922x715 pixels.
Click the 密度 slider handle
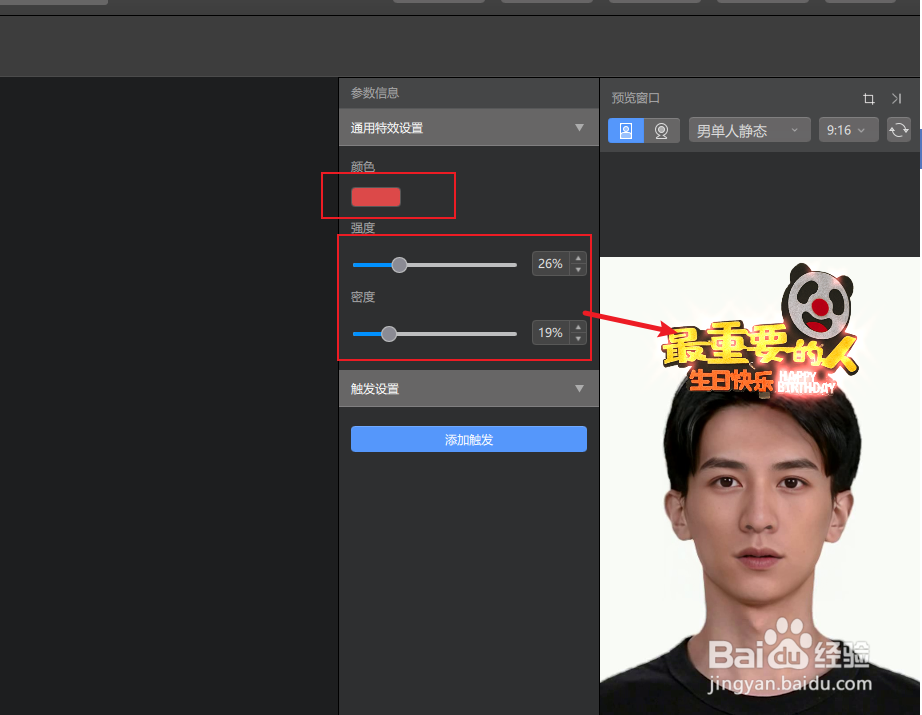(x=389, y=334)
